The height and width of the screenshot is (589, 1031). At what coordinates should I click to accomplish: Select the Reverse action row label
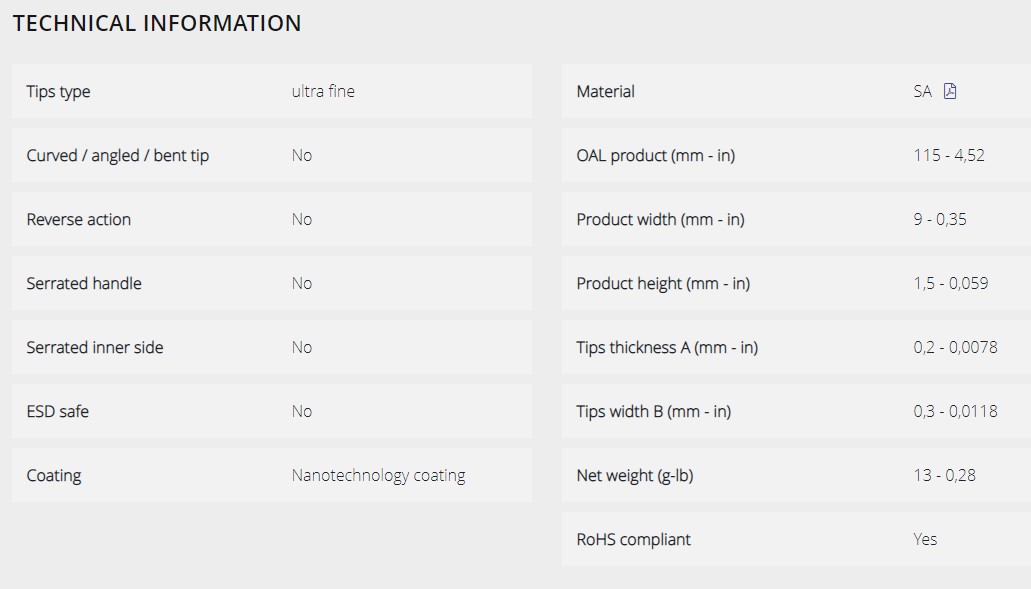point(78,220)
